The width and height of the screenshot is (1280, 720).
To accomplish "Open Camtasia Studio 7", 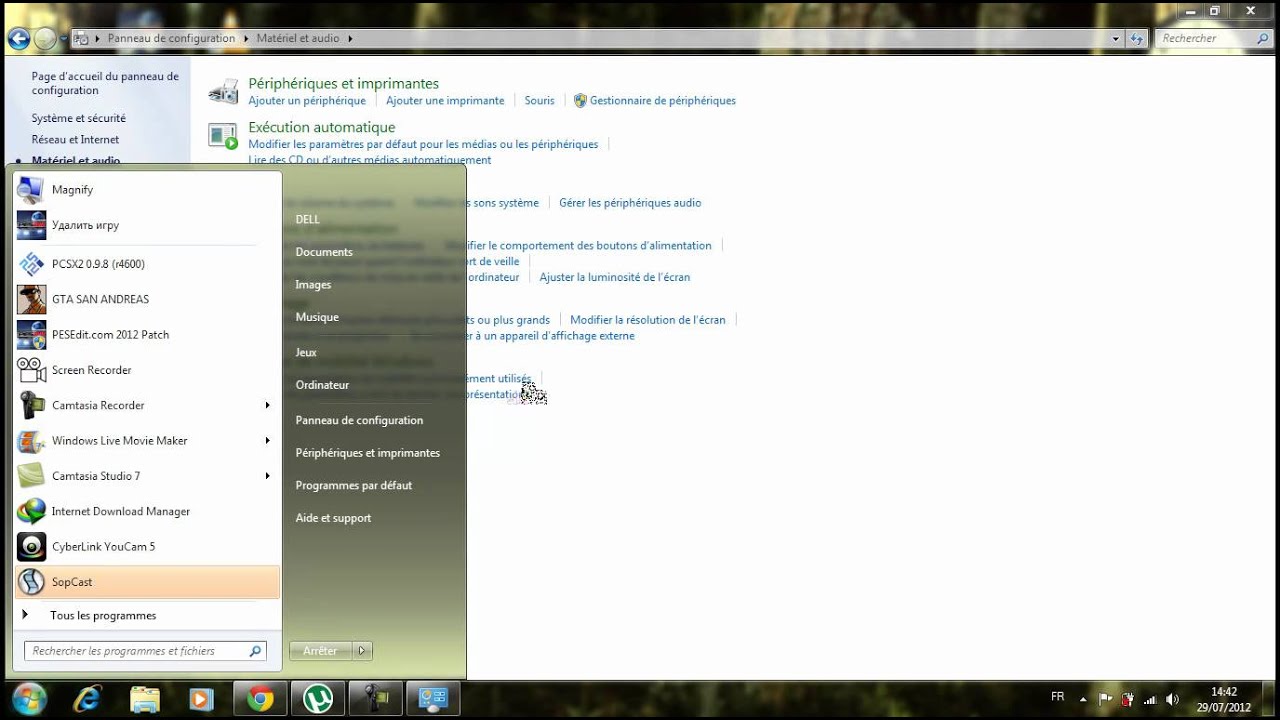I will (147, 476).
